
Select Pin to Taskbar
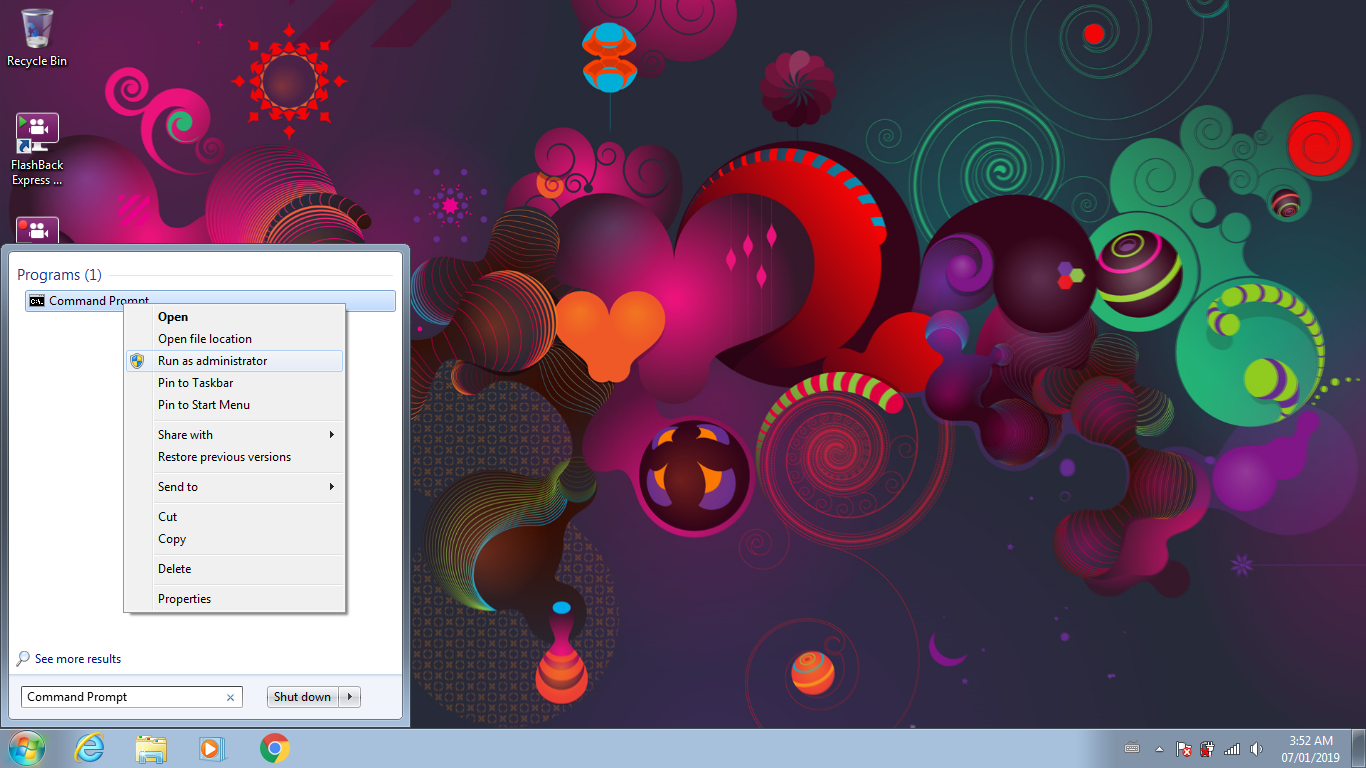pyautogui.click(x=235, y=383)
